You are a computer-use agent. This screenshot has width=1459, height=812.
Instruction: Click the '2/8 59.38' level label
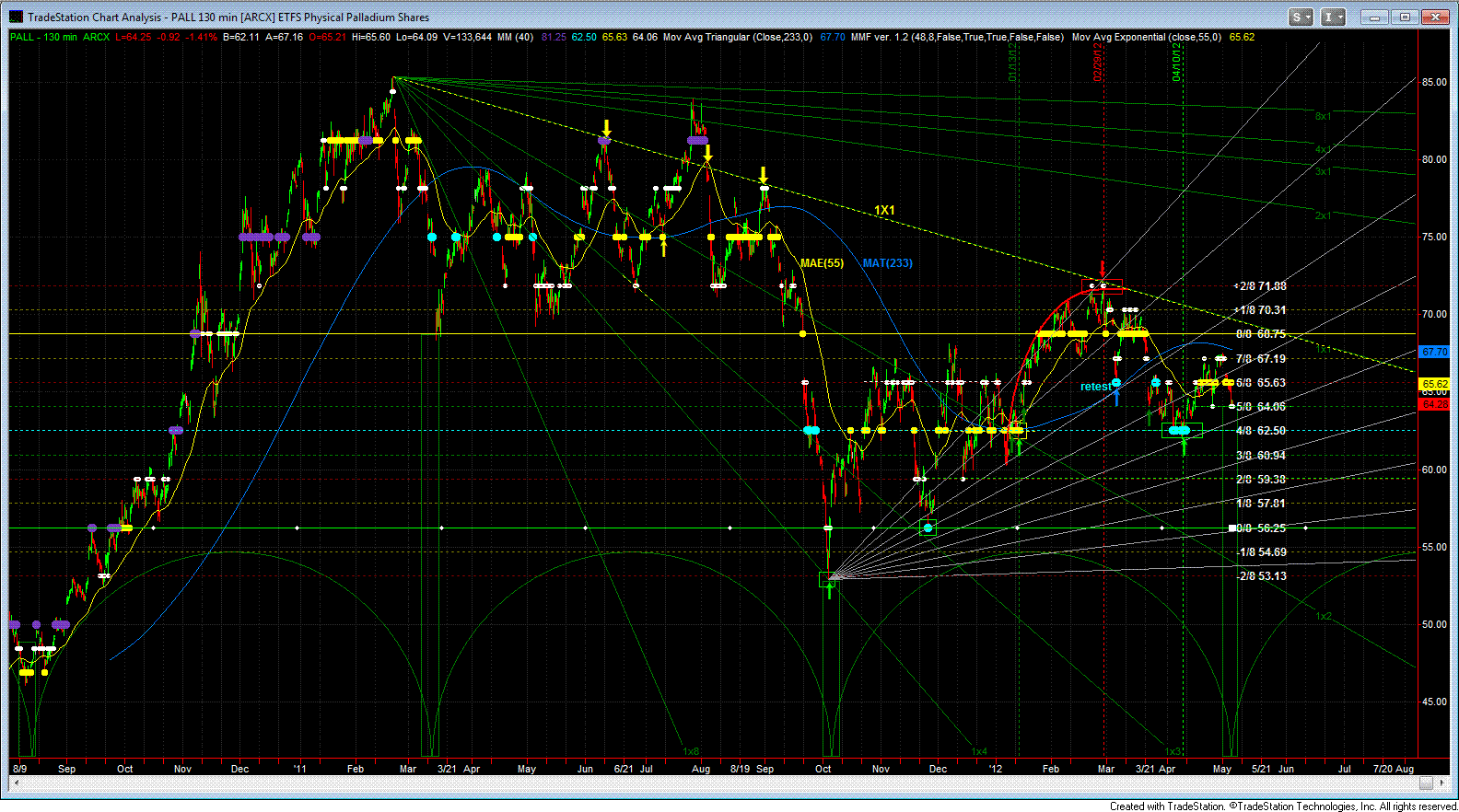1260,480
